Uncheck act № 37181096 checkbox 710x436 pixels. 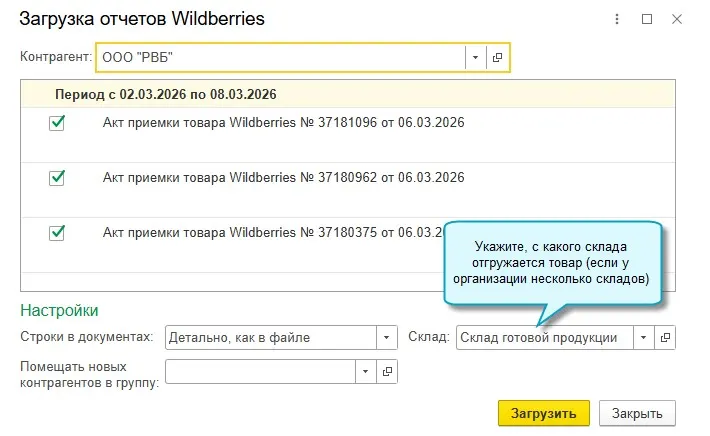pos(57,123)
